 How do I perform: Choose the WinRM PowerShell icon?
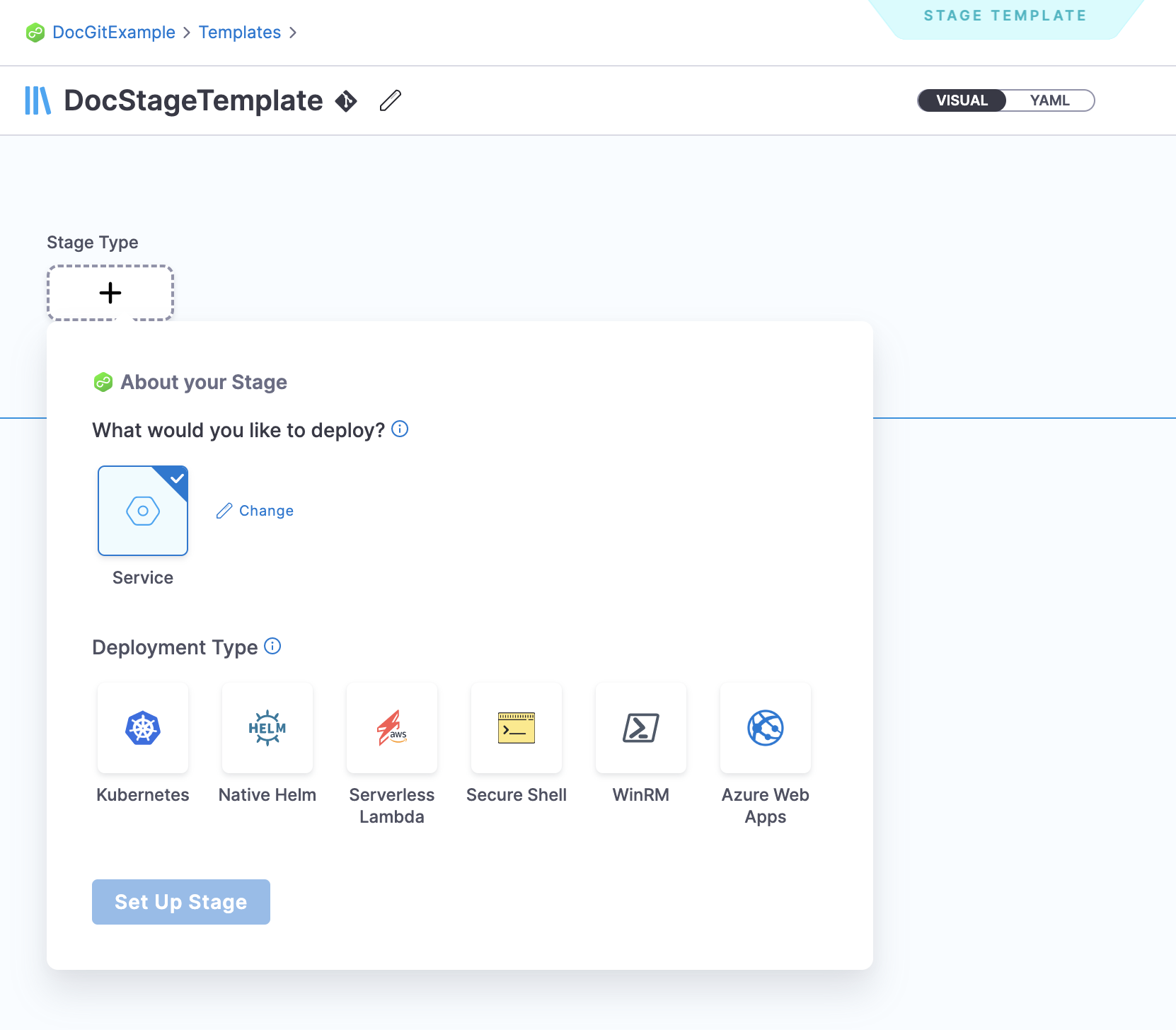click(x=641, y=728)
